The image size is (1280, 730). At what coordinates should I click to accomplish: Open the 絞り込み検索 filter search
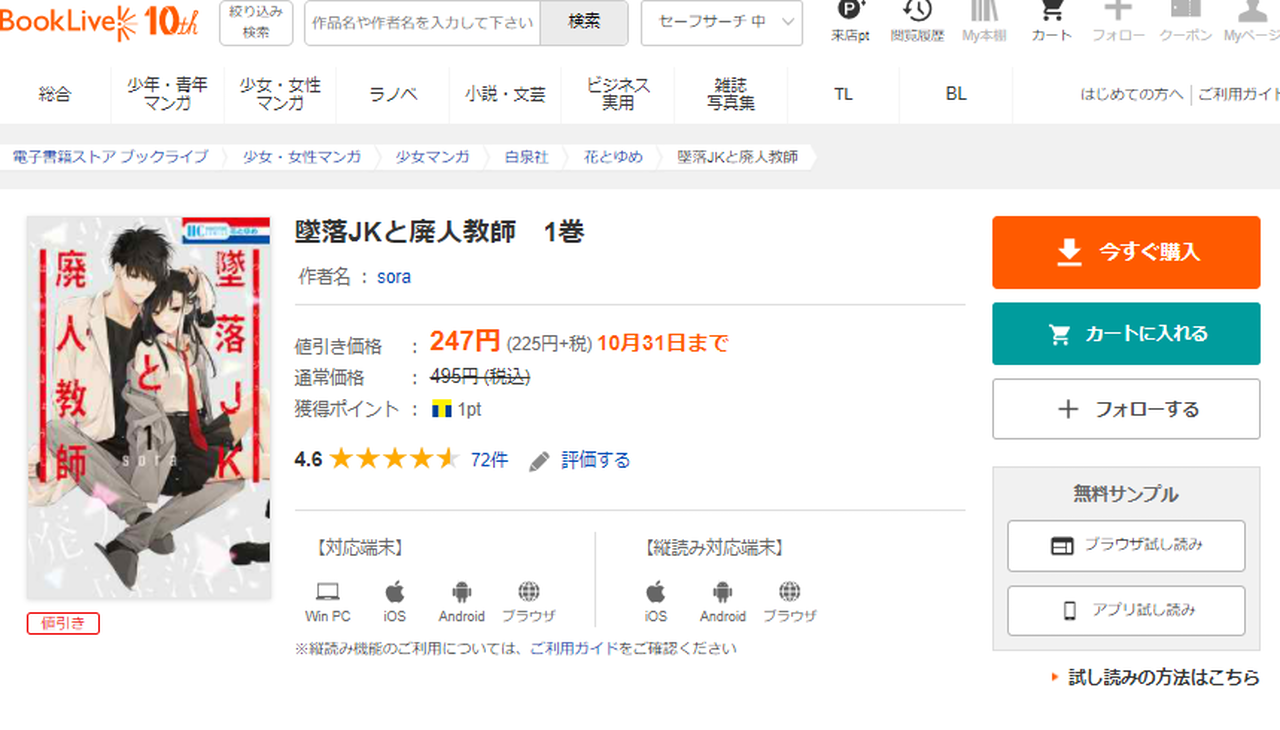[x=256, y=22]
